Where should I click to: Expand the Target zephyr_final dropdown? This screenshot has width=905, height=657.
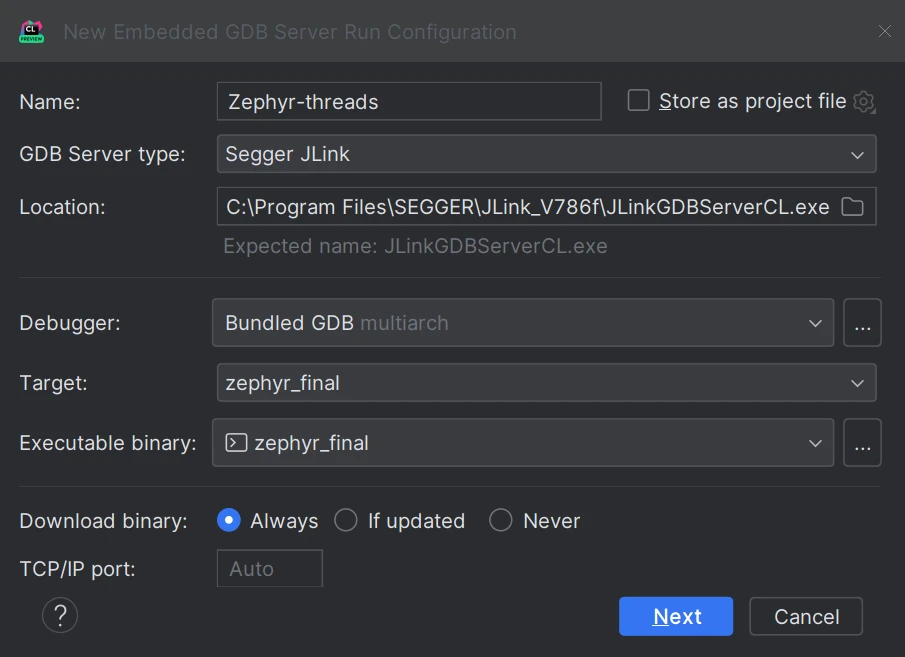point(546,383)
